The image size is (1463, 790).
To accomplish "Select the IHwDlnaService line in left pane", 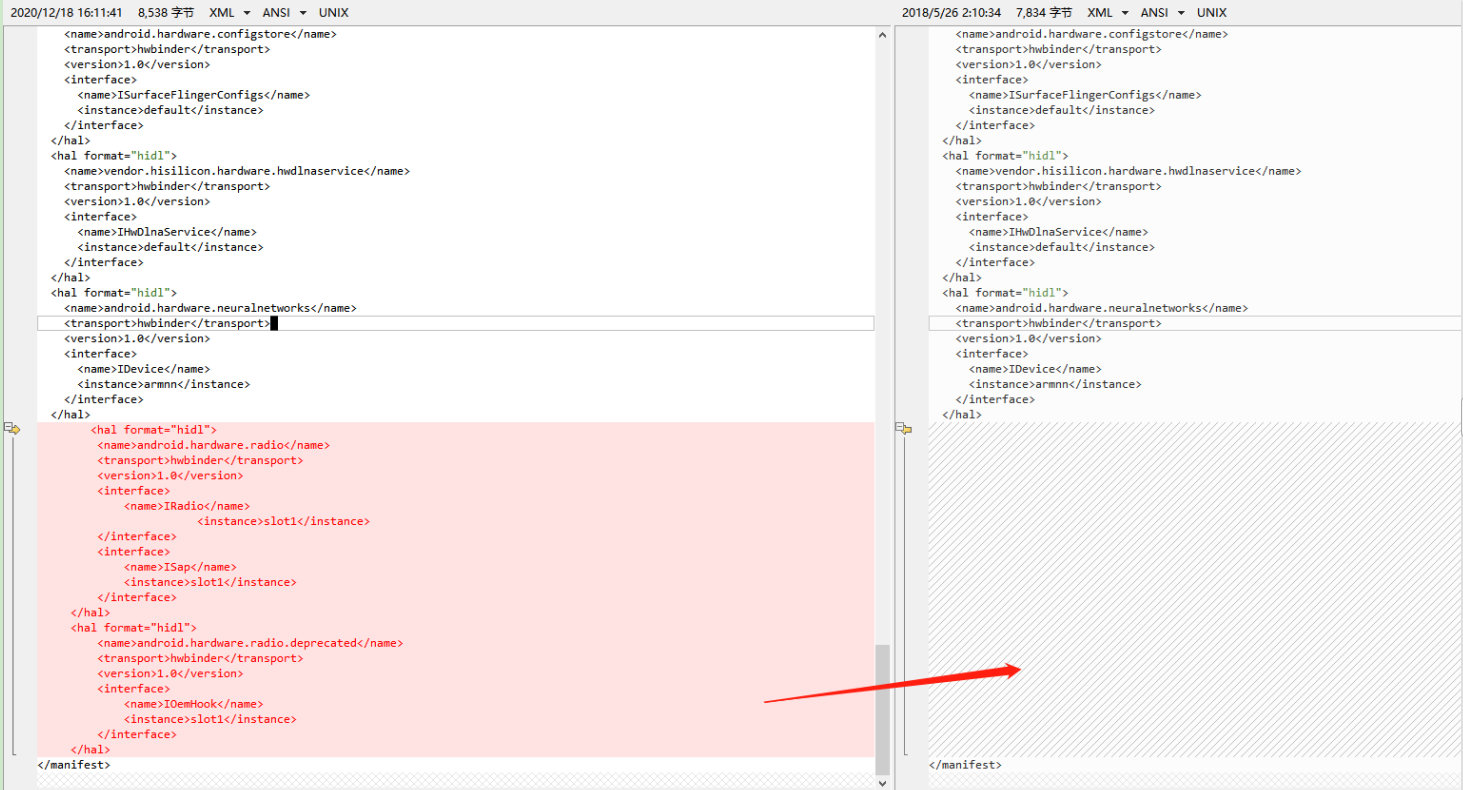I will [x=167, y=232].
